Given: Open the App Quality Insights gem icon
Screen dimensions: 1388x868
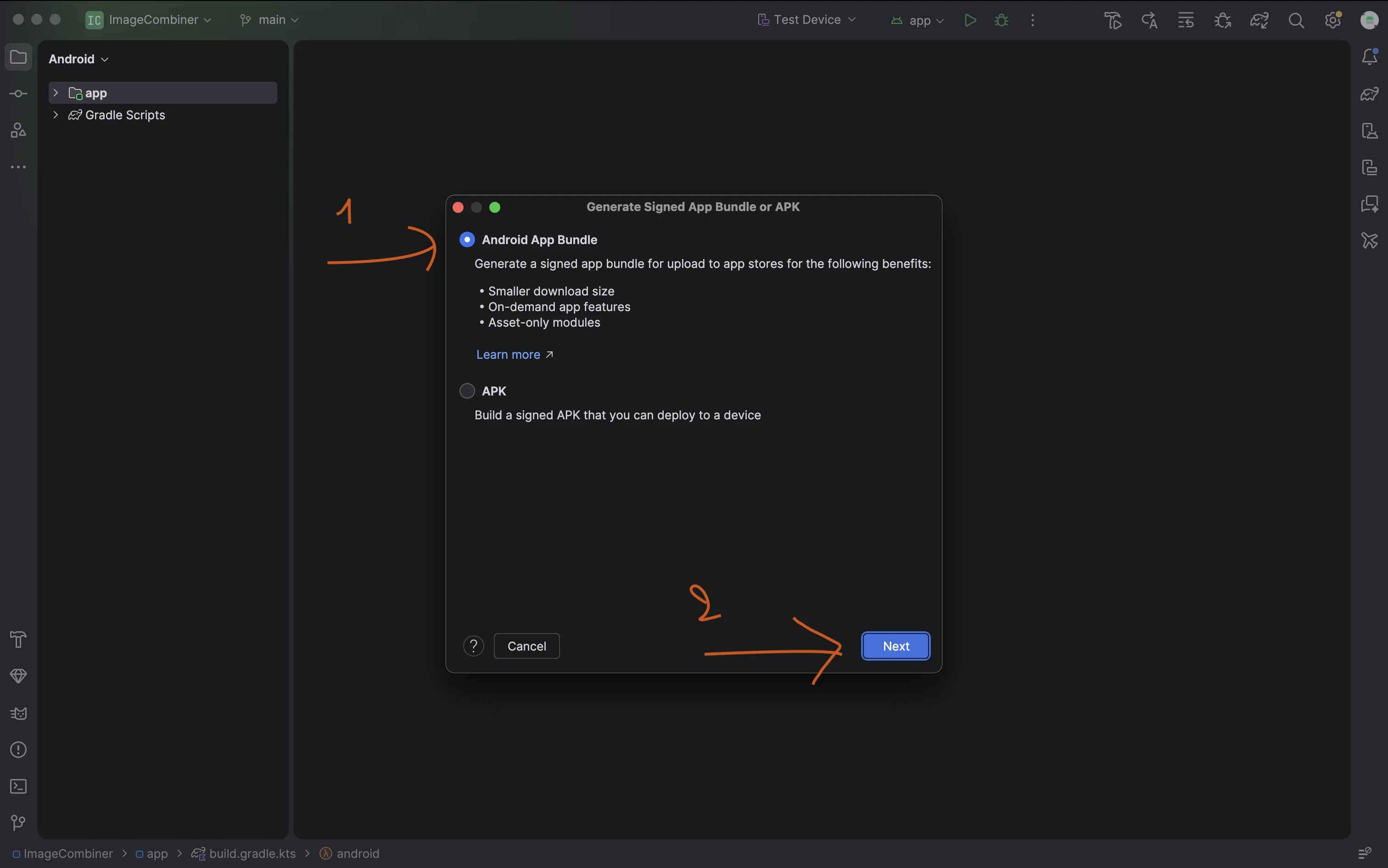Looking at the screenshot, I should pyautogui.click(x=18, y=676).
